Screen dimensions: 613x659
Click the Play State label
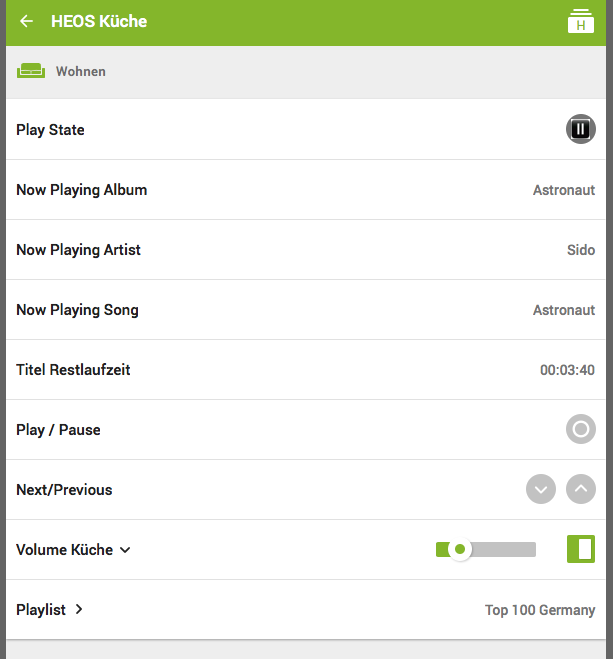tap(50, 130)
